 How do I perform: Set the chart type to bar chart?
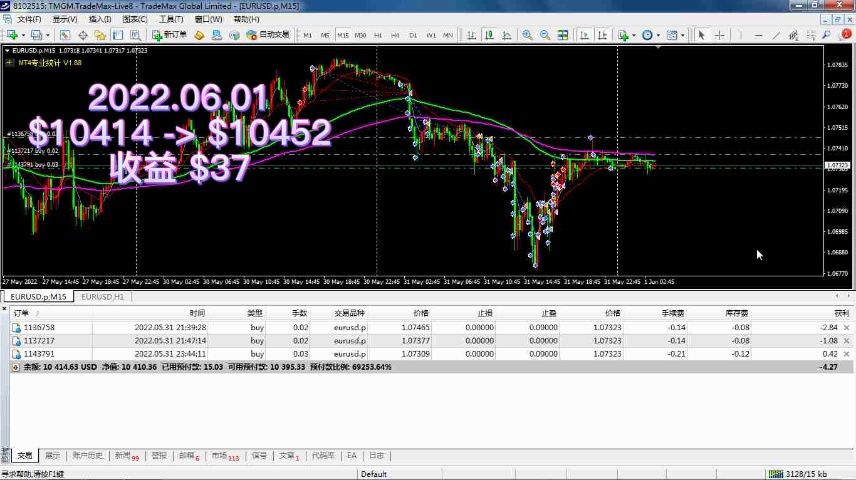[x=471, y=35]
